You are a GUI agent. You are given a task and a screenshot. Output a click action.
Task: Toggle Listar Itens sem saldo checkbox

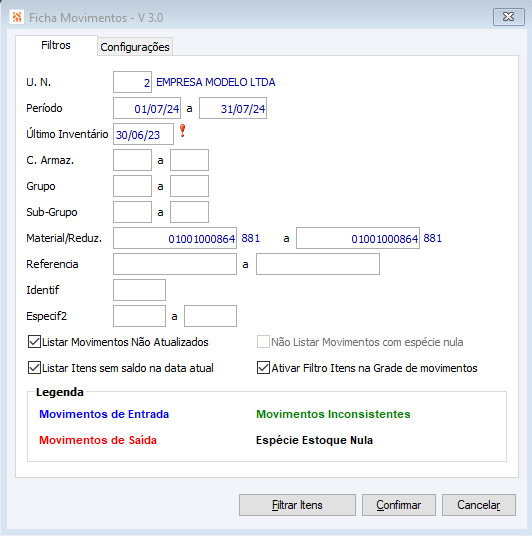tap(35, 368)
